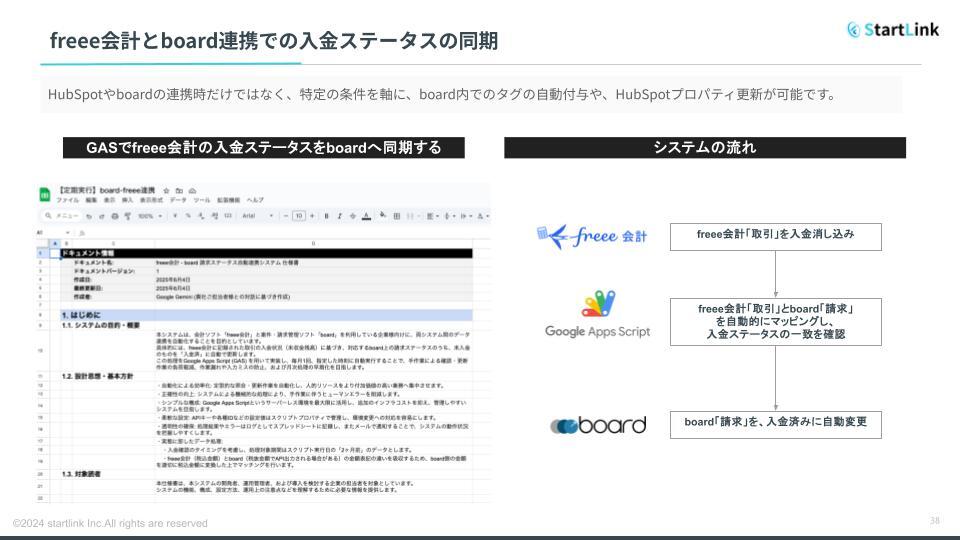
Task: Print the spreadsheet using the printer icon
Action: click(x=114, y=216)
